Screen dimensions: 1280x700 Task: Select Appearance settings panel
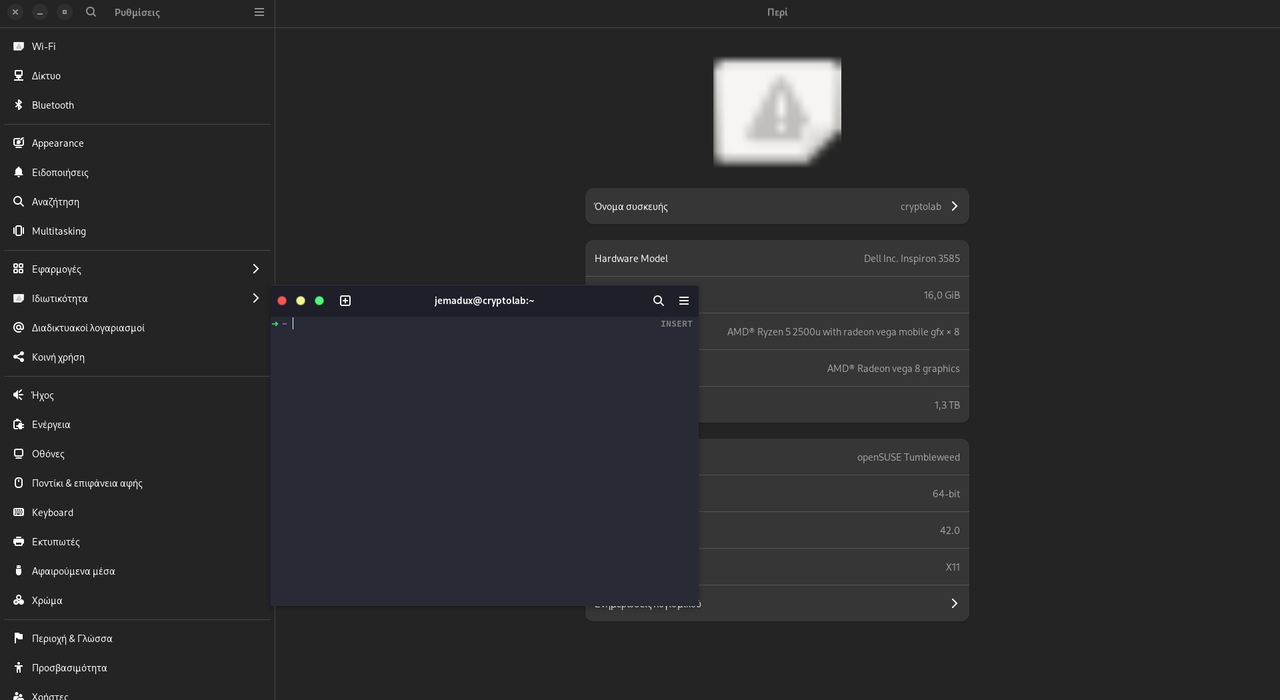(x=137, y=143)
